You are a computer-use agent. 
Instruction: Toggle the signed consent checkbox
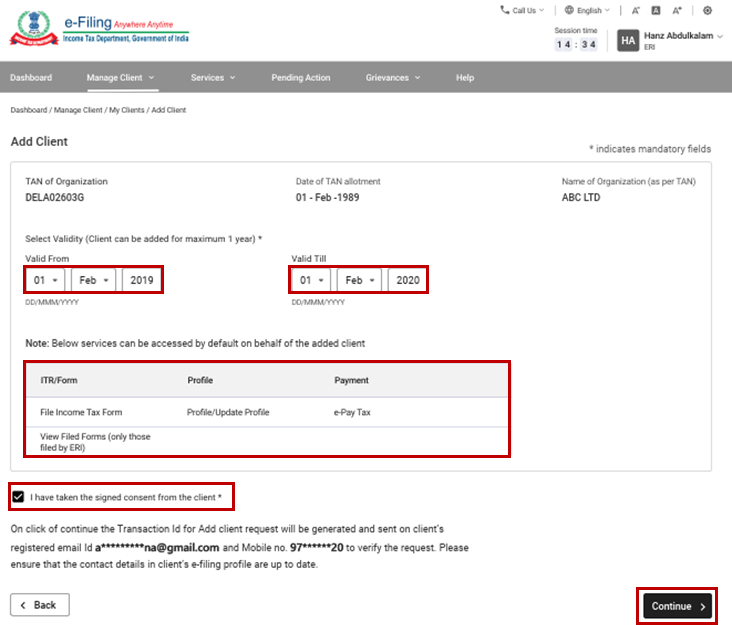18,496
